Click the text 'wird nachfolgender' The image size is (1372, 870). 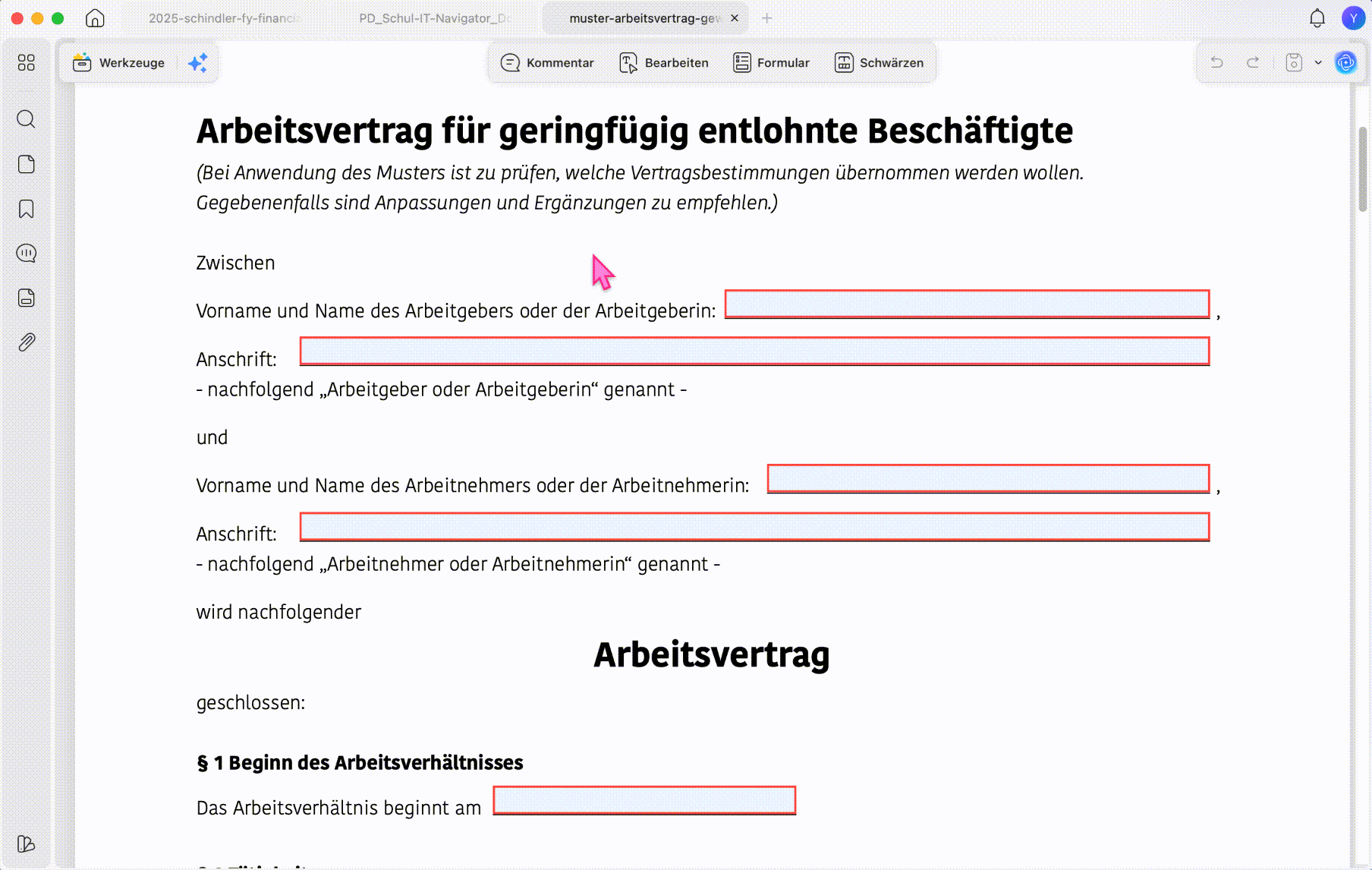point(278,612)
